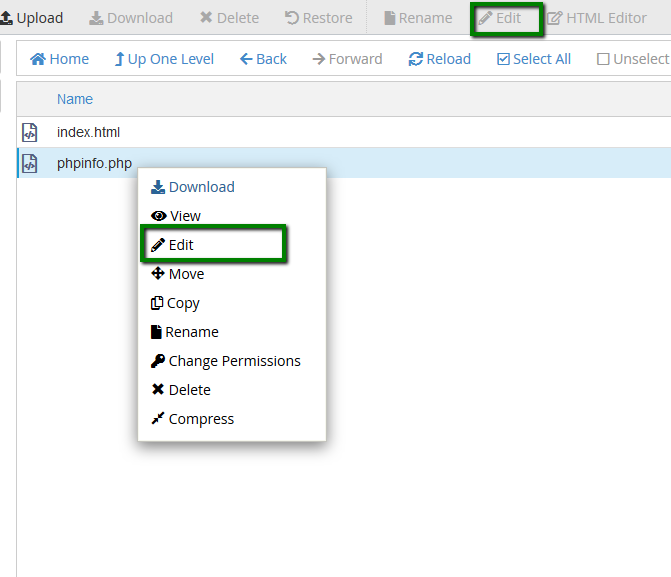This screenshot has height=577, width=671.
Task: Choose Copy in the context menu
Action: [x=175, y=303]
